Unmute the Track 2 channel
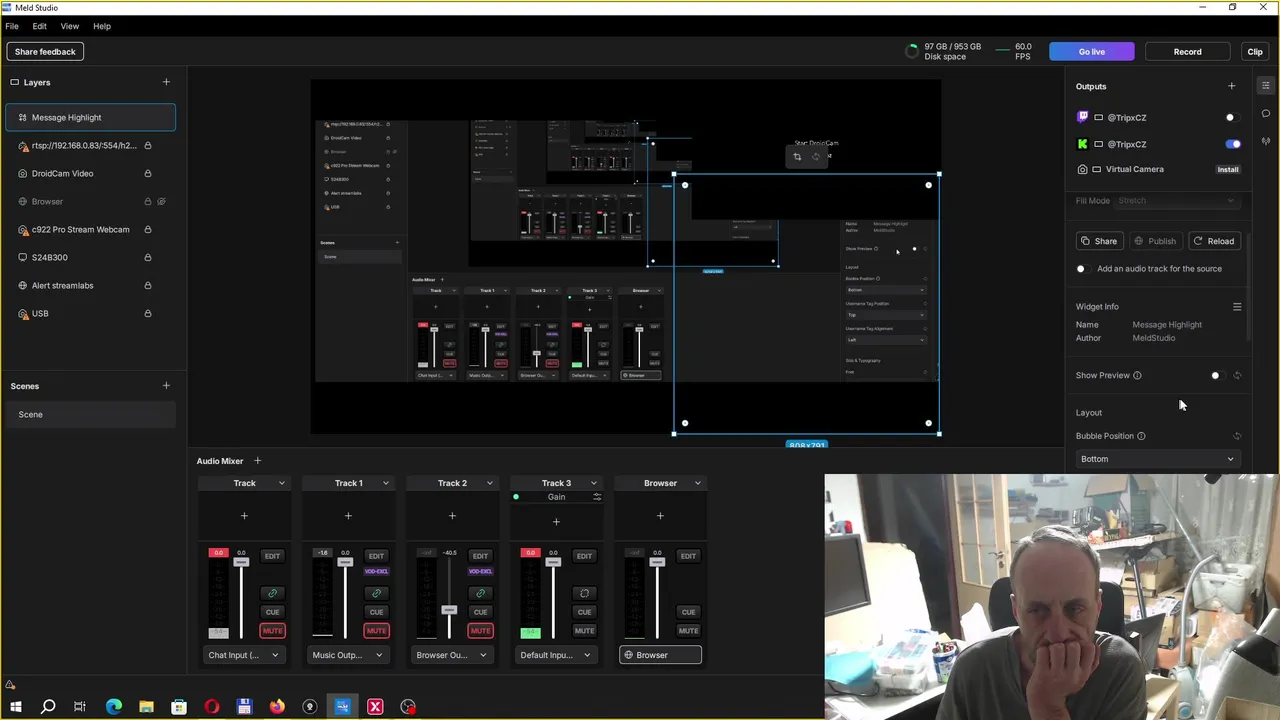Image resolution: width=1280 pixels, height=720 pixels. 480,631
